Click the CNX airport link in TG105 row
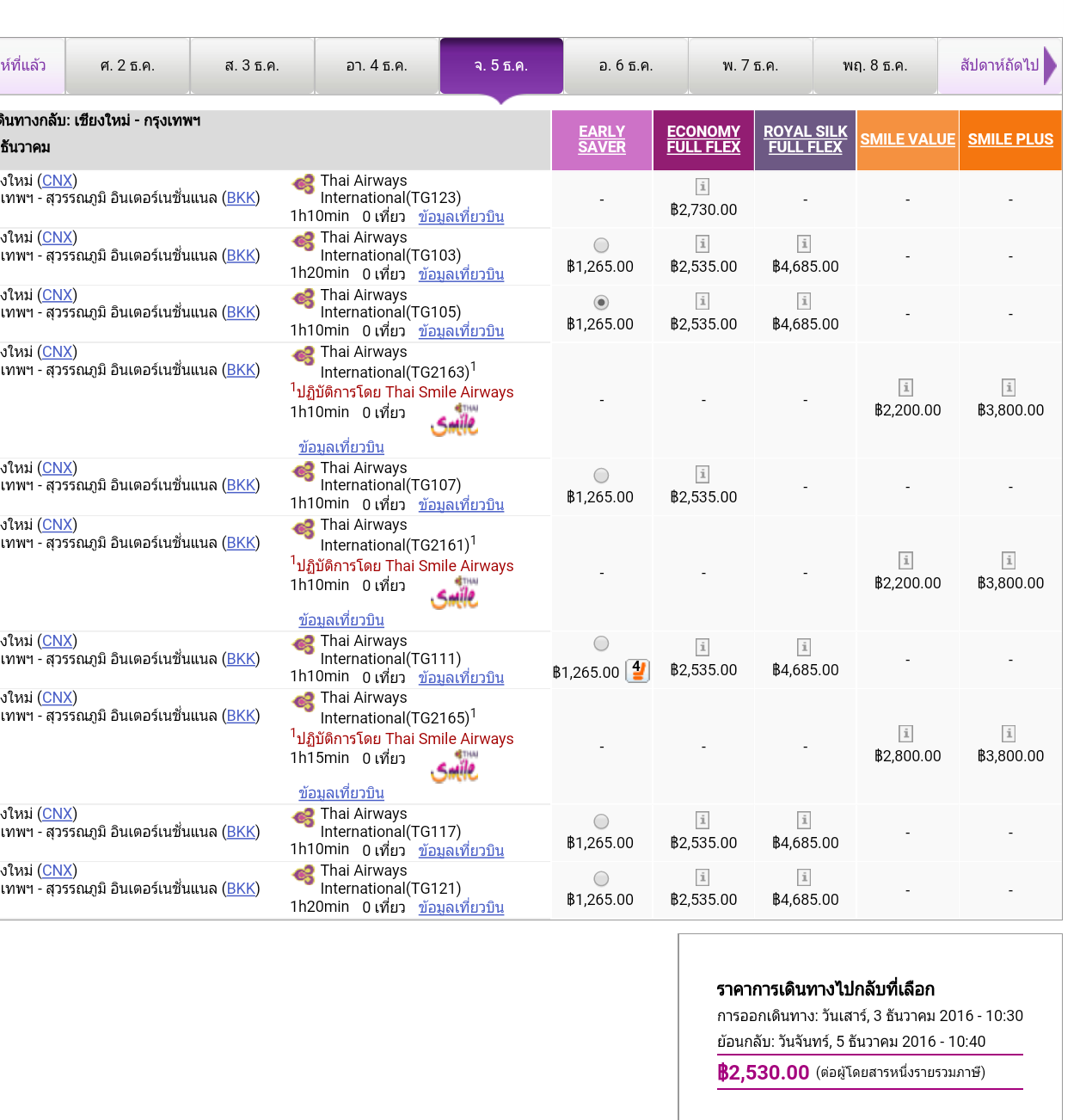 click(x=58, y=295)
